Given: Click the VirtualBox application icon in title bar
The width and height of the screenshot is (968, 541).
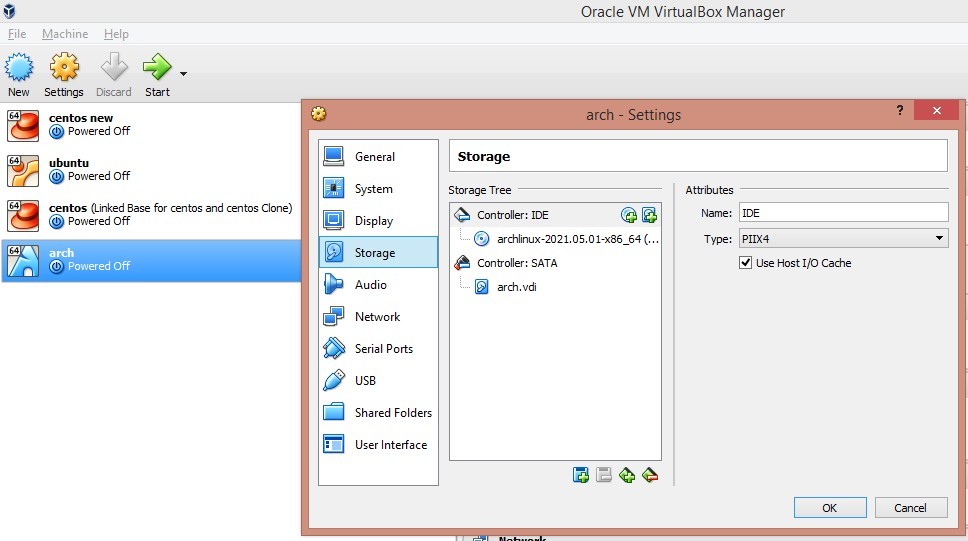Looking at the screenshot, I should [9, 10].
